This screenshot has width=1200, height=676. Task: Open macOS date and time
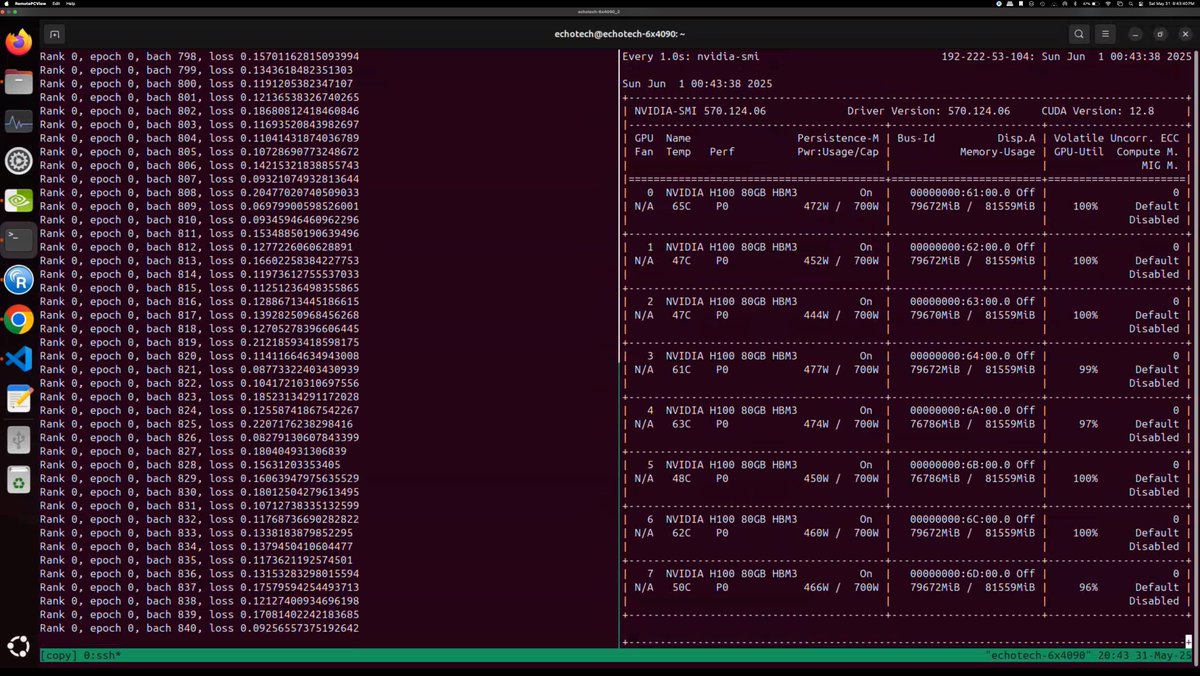pyautogui.click(x=1172, y=3)
